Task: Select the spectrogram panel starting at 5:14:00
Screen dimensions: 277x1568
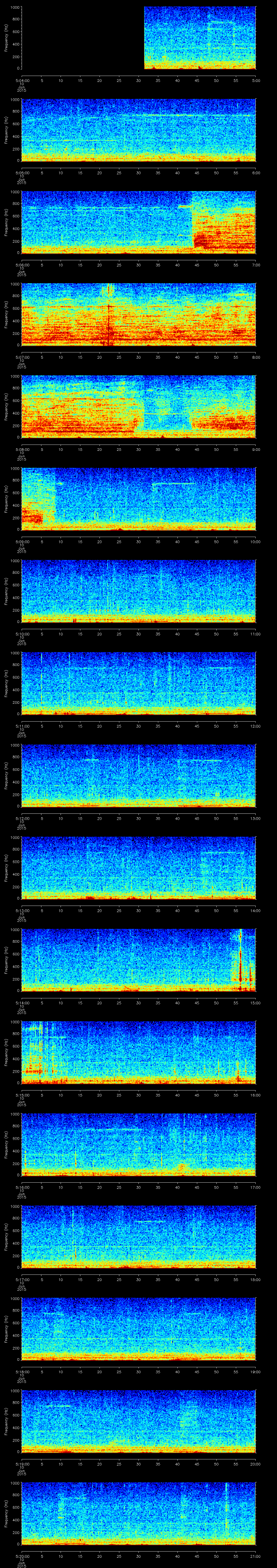Action: click(139, 960)
